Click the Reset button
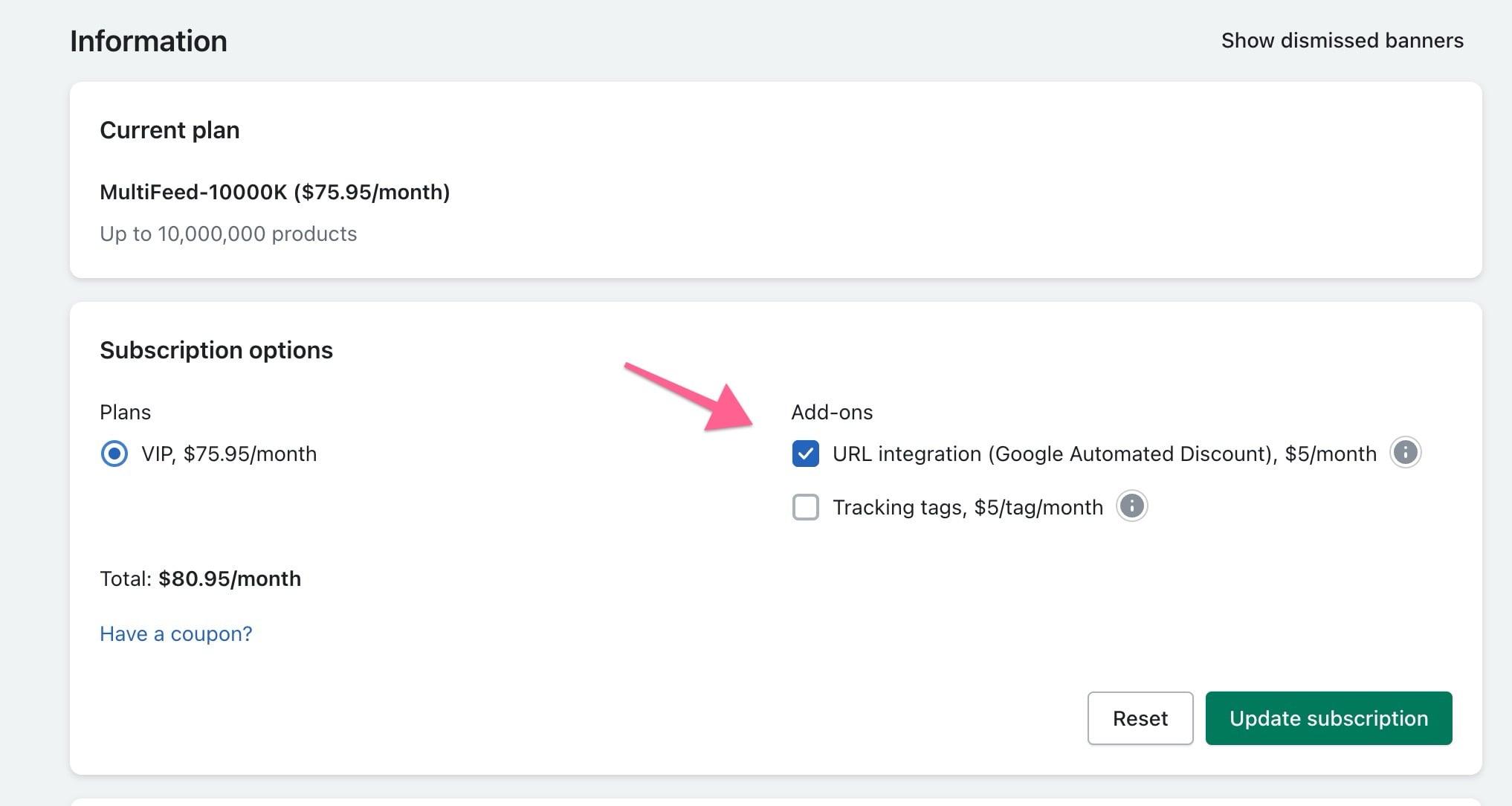The width and height of the screenshot is (1512, 806). tap(1140, 718)
